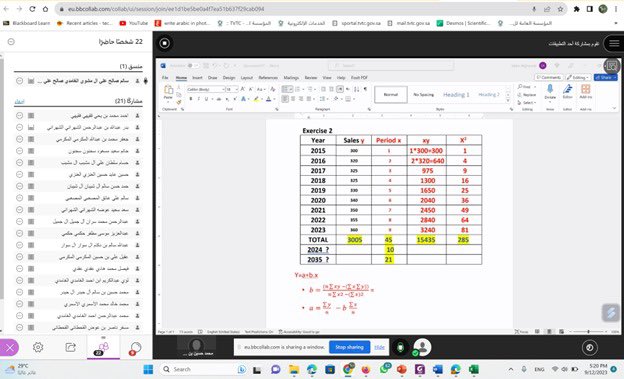The image size is (624, 379).
Task: Open the Foxit PDF tab in Word
Action: 359,78
